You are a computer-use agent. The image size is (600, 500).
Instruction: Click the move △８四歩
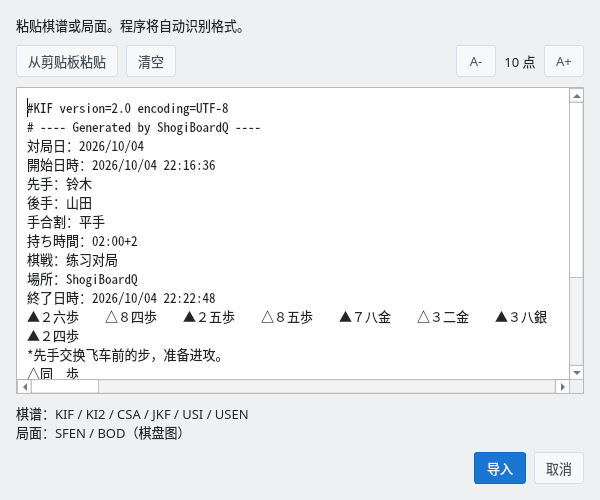tap(131, 317)
